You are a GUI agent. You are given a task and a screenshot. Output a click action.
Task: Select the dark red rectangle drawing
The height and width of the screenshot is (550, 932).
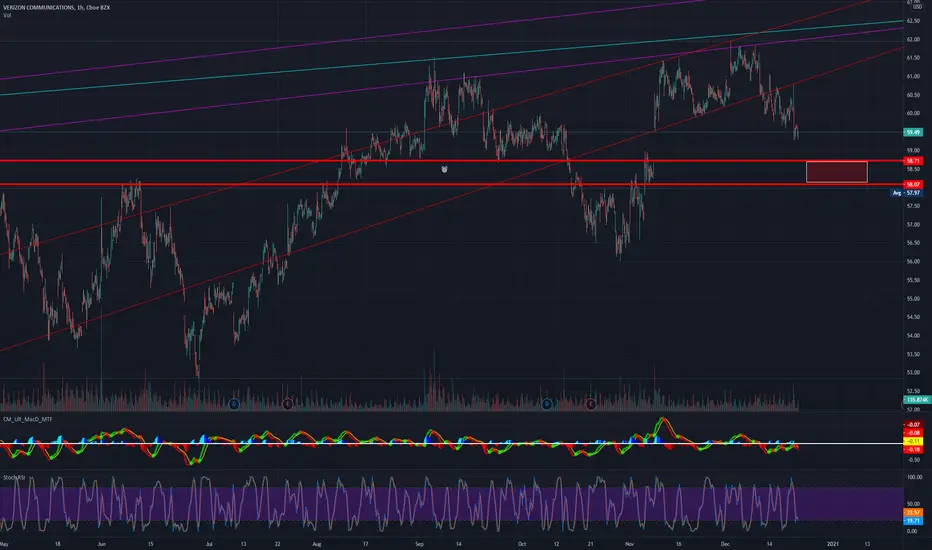coord(836,172)
